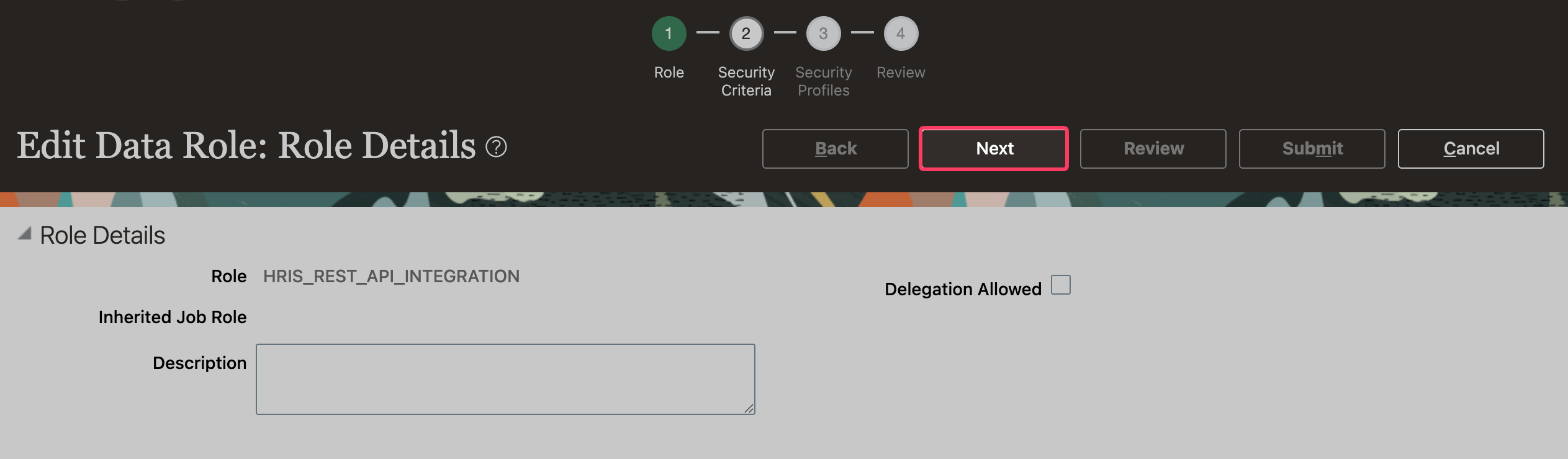Collapse the Role Details section triangle
1568x459 pixels.
point(25,234)
